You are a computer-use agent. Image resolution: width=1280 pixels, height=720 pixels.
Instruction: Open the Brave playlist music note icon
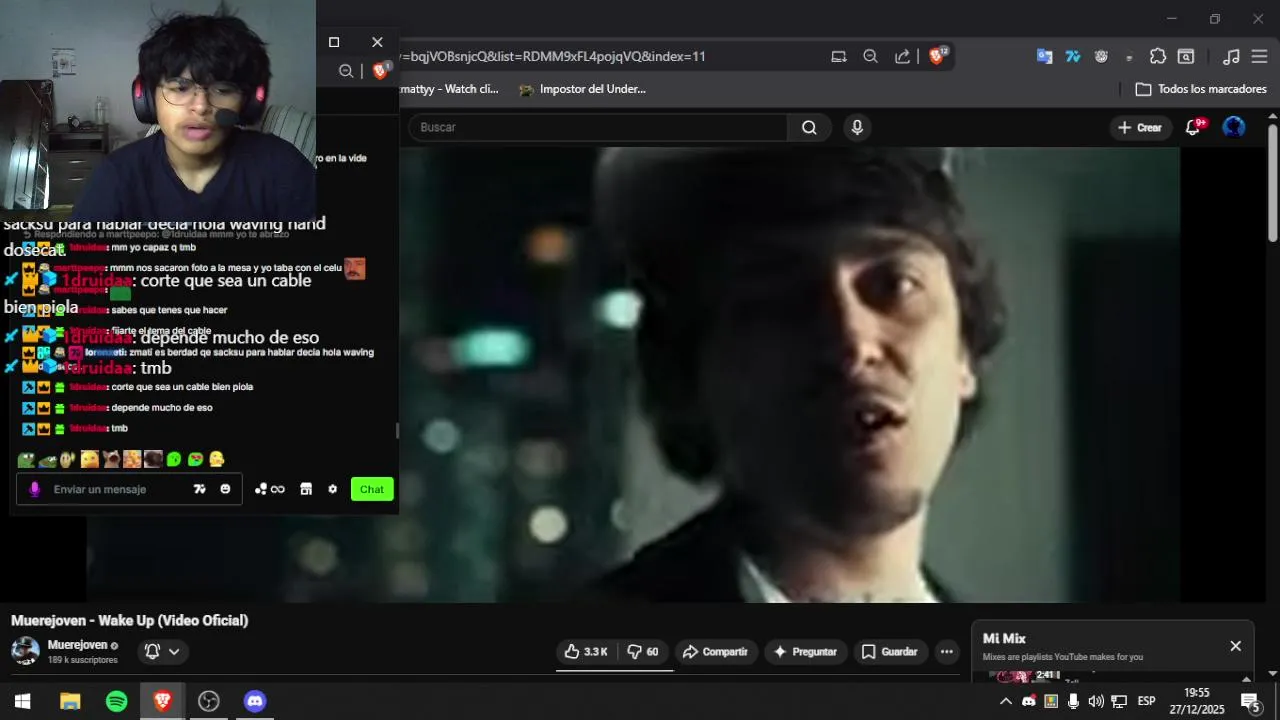(1231, 56)
